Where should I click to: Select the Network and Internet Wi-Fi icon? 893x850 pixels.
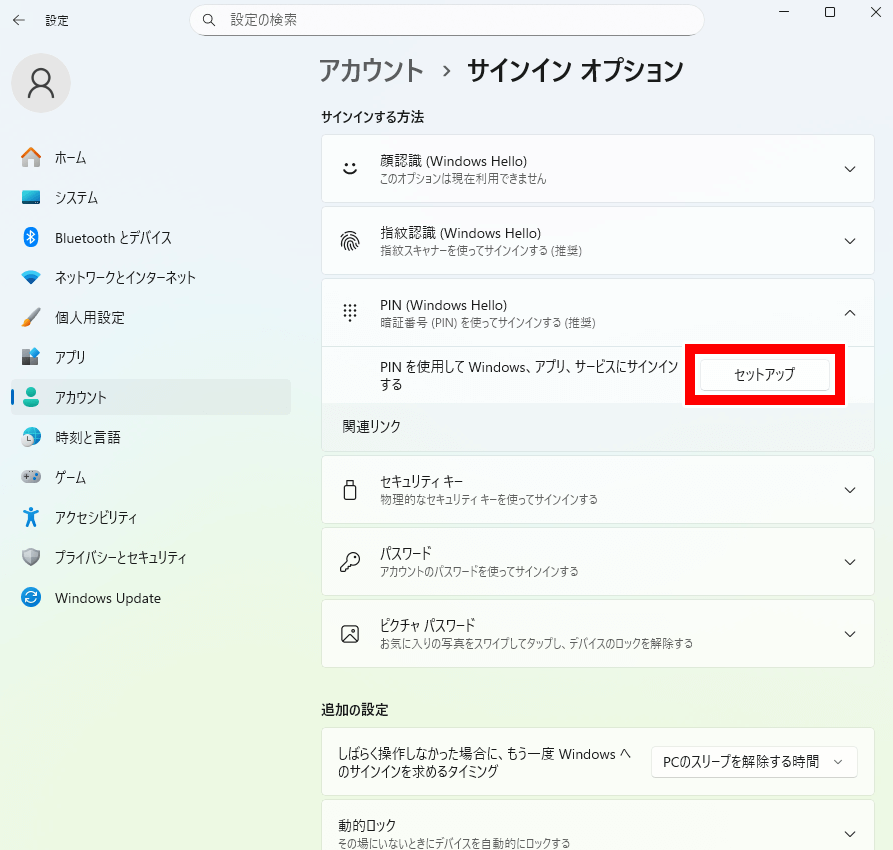pos(31,277)
